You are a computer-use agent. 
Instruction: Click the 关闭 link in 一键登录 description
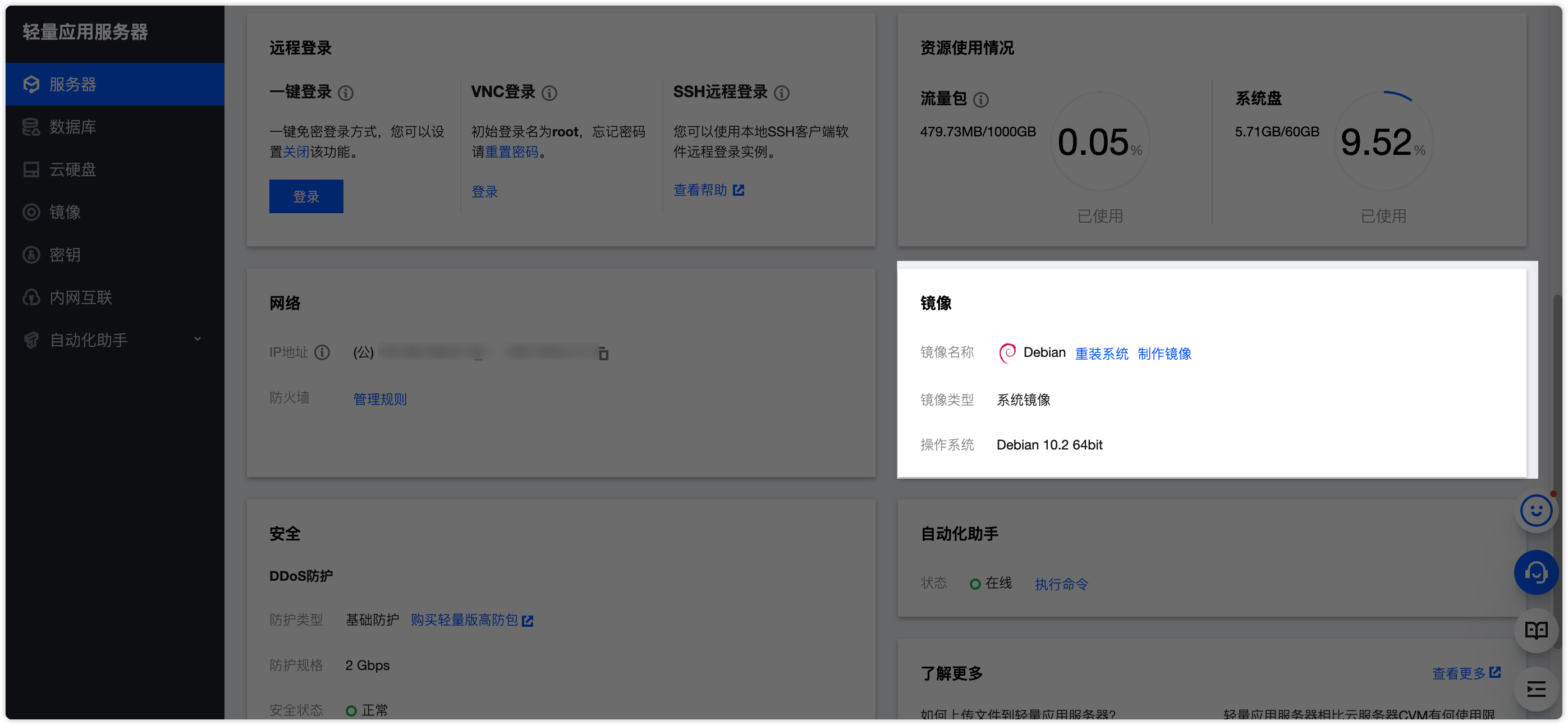coord(296,152)
